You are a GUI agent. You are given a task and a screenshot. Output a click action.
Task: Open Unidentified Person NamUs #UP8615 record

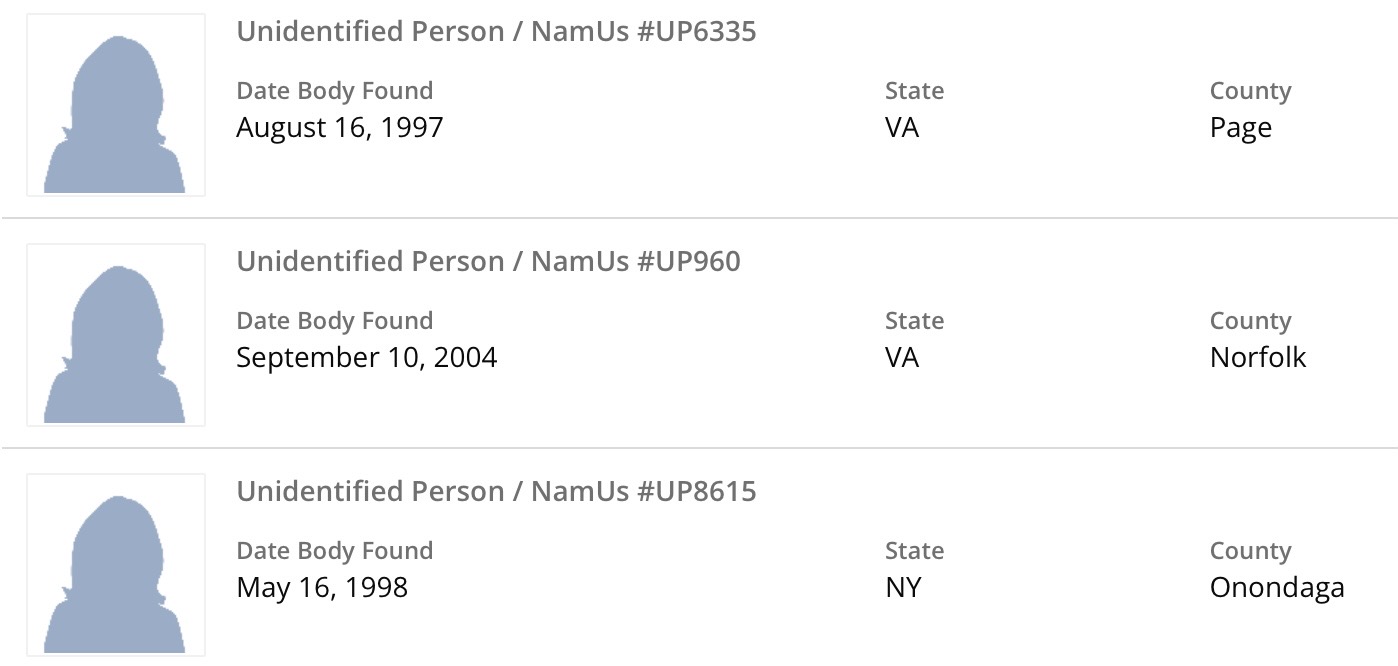(x=496, y=492)
